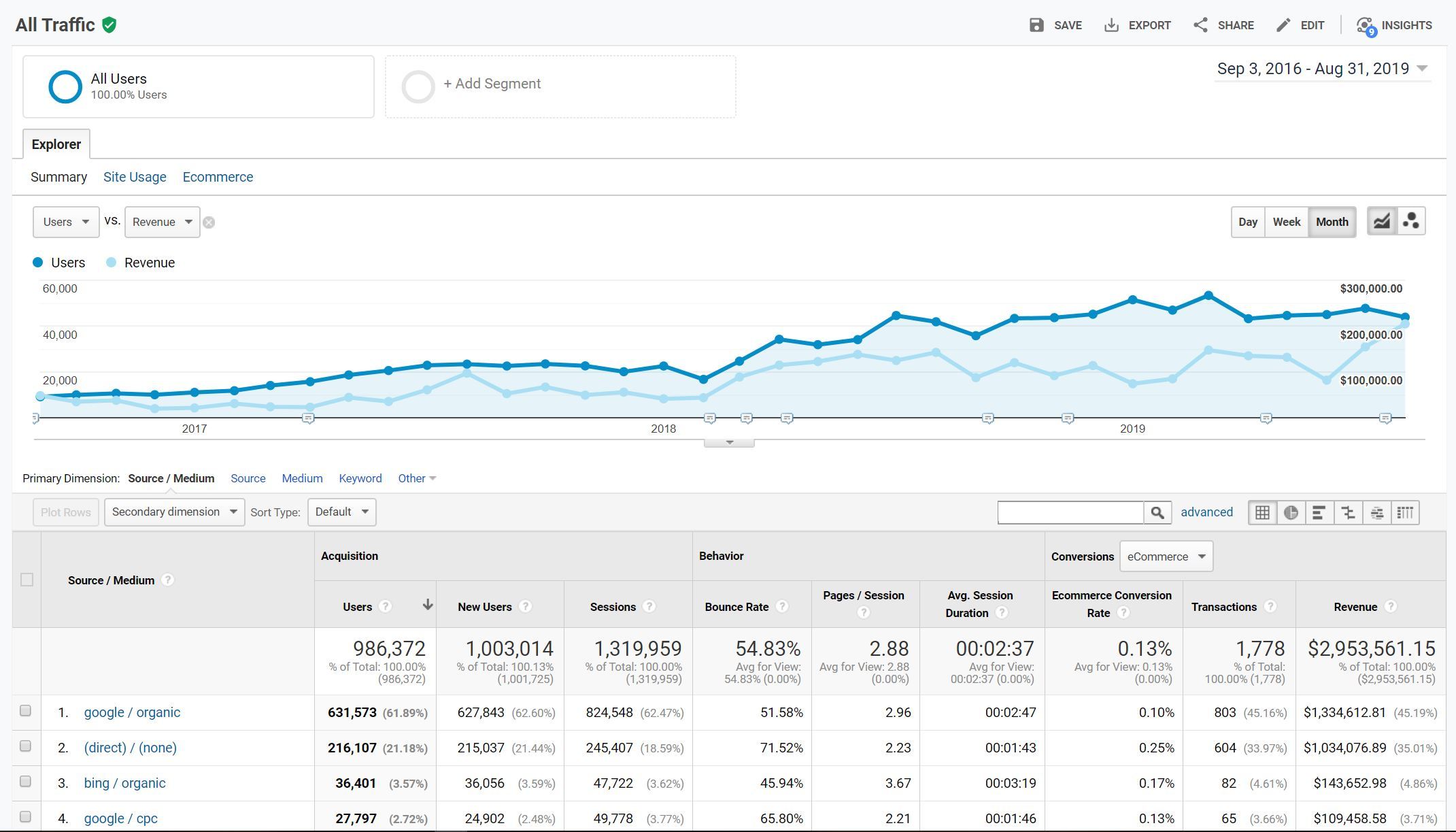Click the advanced filter link
The image size is (1456, 832).
tap(1206, 512)
